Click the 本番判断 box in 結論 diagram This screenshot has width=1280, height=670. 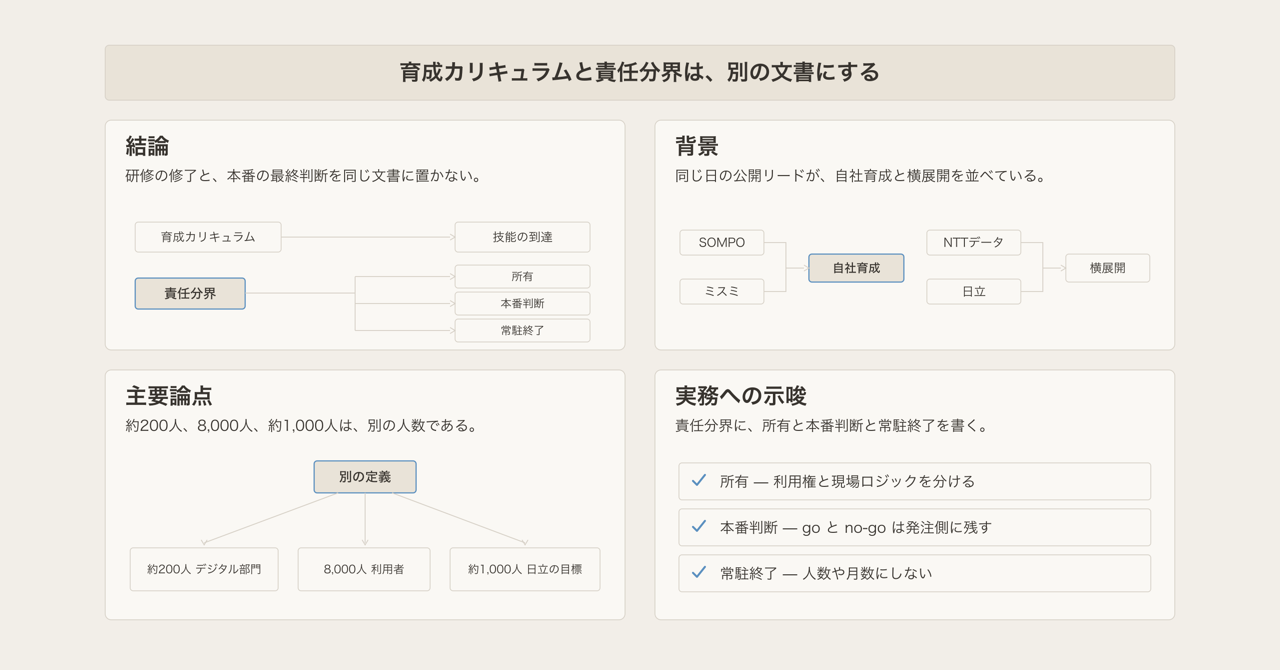(x=522, y=303)
